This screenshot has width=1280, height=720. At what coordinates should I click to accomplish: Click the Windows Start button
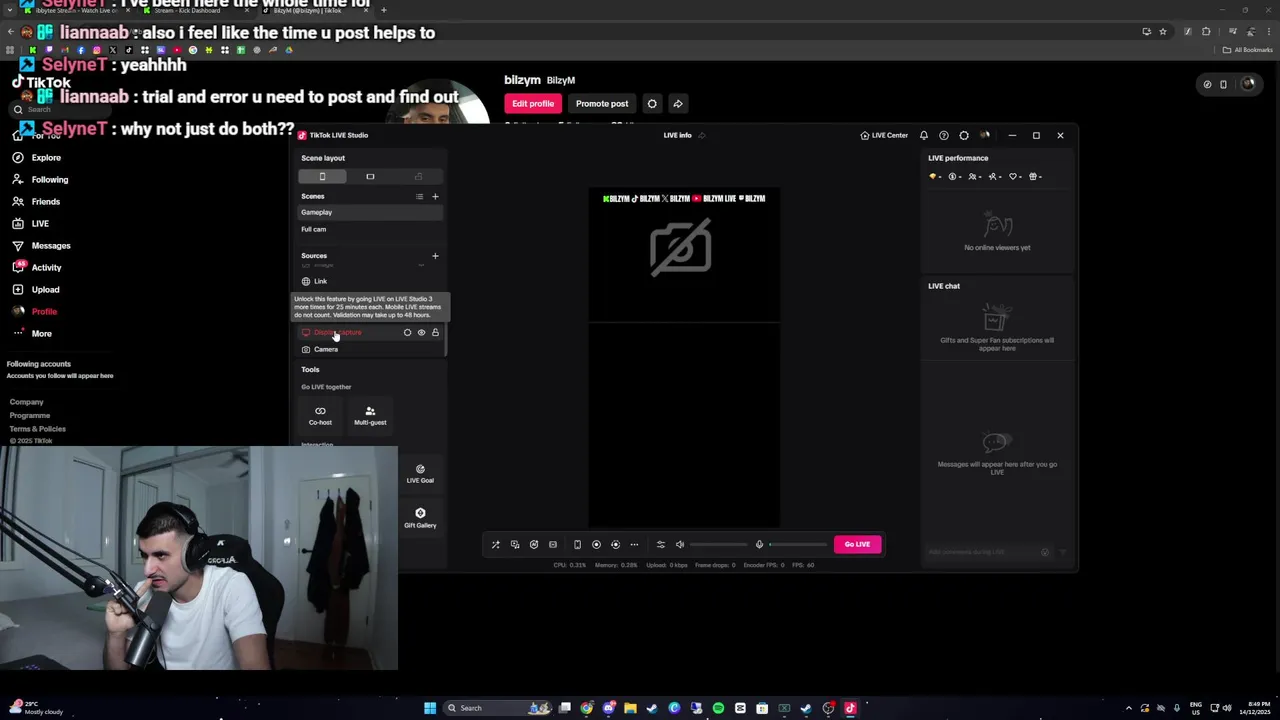pyautogui.click(x=430, y=708)
